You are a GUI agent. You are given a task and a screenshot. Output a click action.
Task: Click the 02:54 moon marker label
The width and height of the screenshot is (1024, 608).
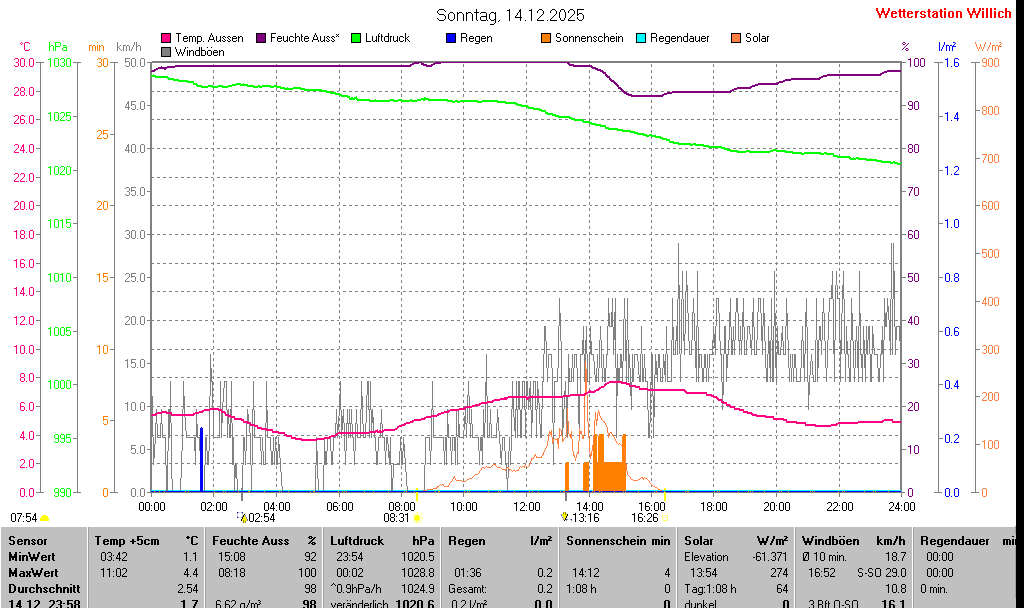tap(260, 517)
